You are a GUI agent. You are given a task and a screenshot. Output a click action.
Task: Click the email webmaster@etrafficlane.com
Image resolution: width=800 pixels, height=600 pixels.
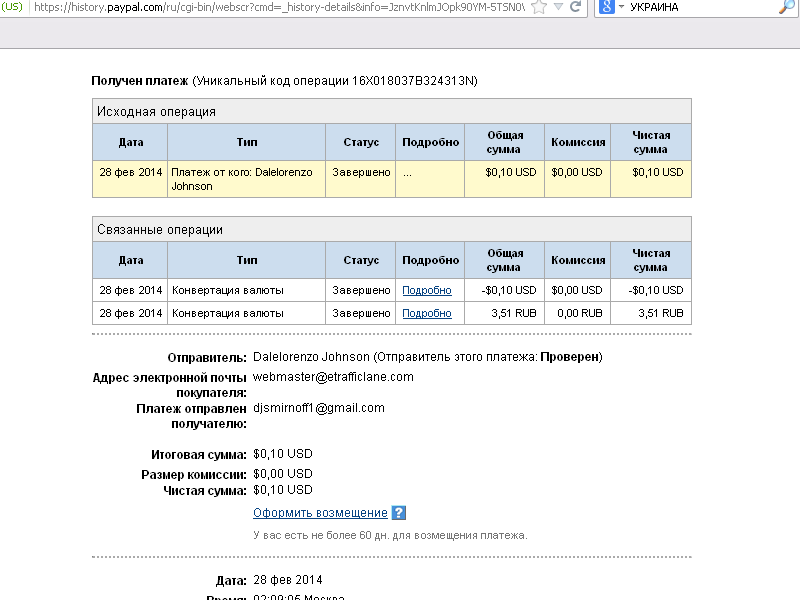click(x=333, y=377)
